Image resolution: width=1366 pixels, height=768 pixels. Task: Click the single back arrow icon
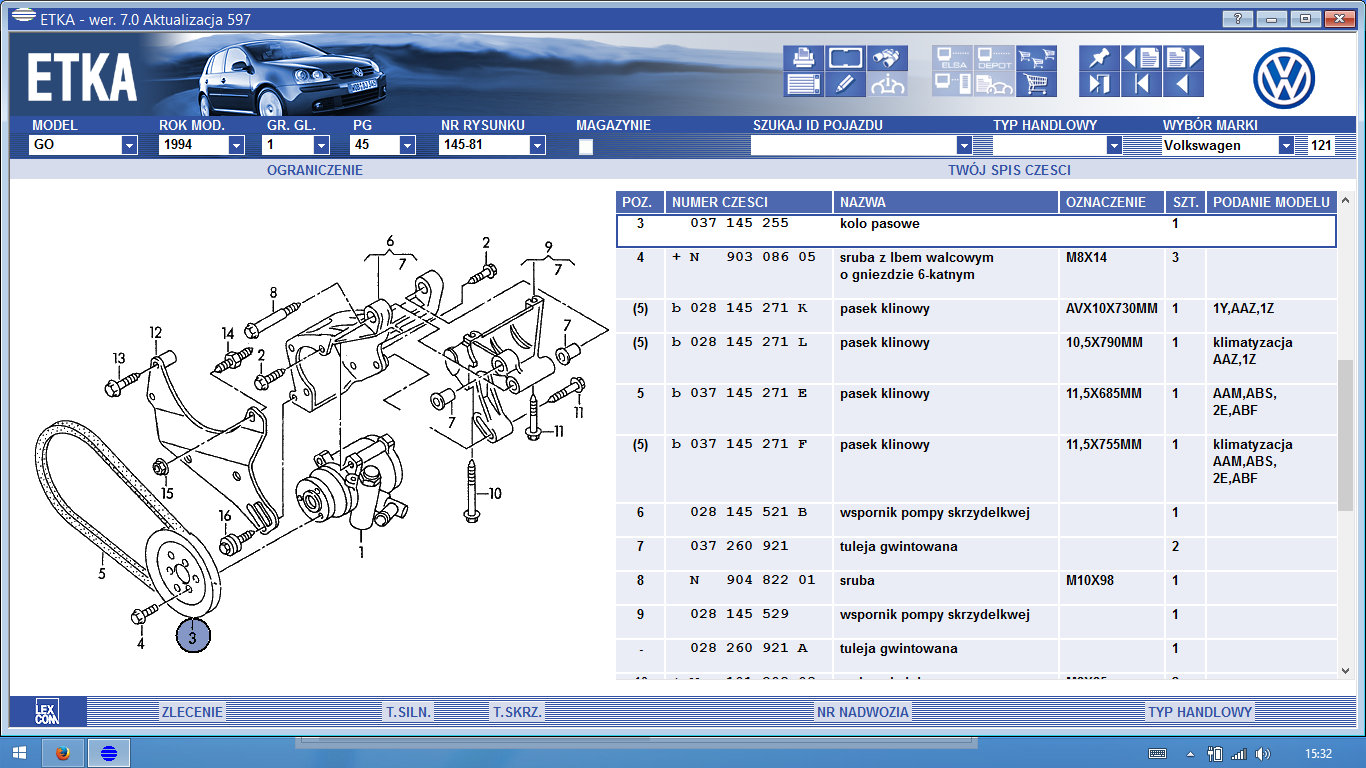pos(1182,84)
